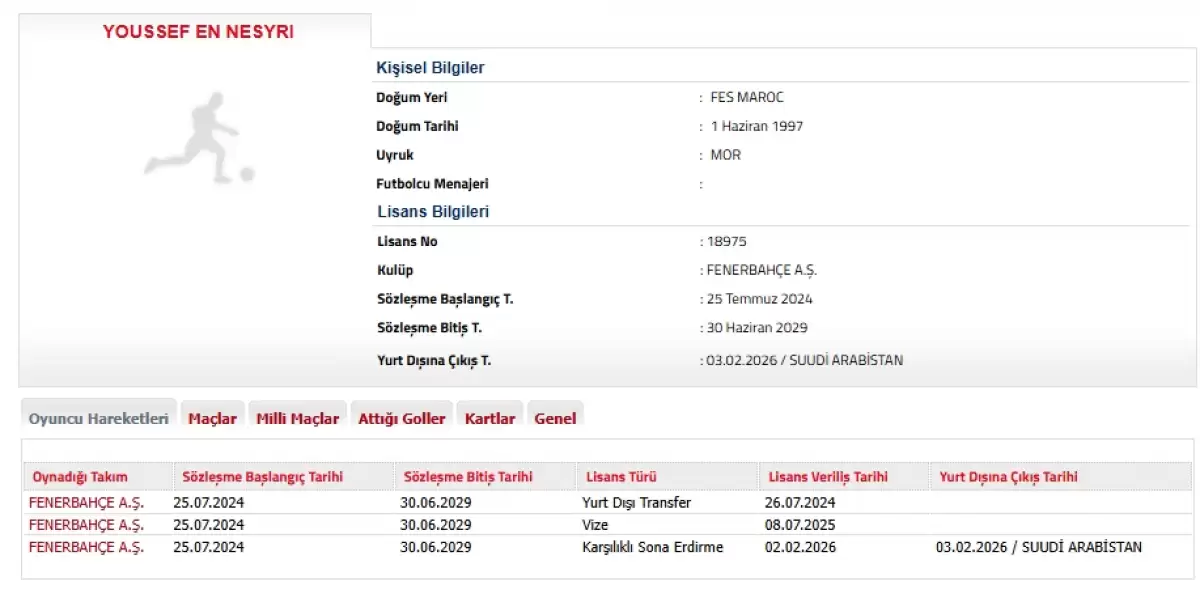Open the Oyuncu Hareketleri tab
The height and width of the screenshot is (615, 1200).
(x=98, y=418)
